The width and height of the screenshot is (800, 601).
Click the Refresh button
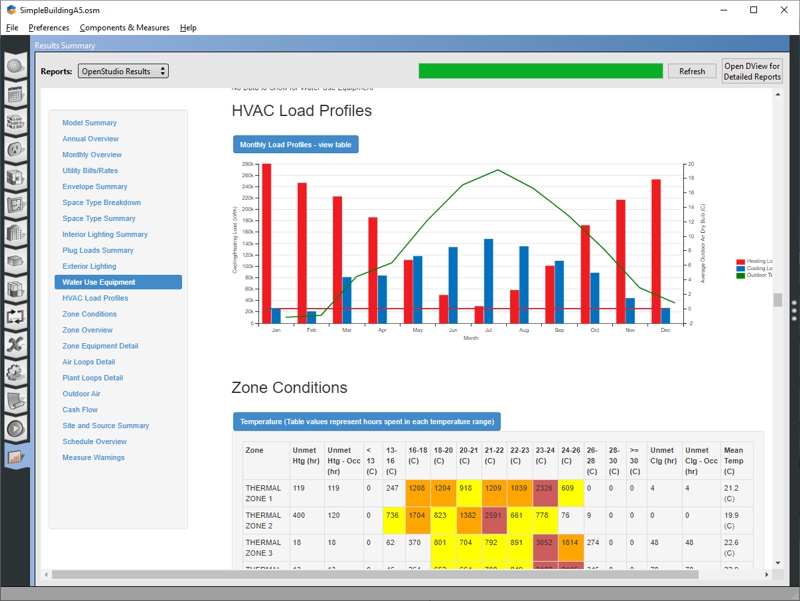pyautogui.click(x=692, y=71)
